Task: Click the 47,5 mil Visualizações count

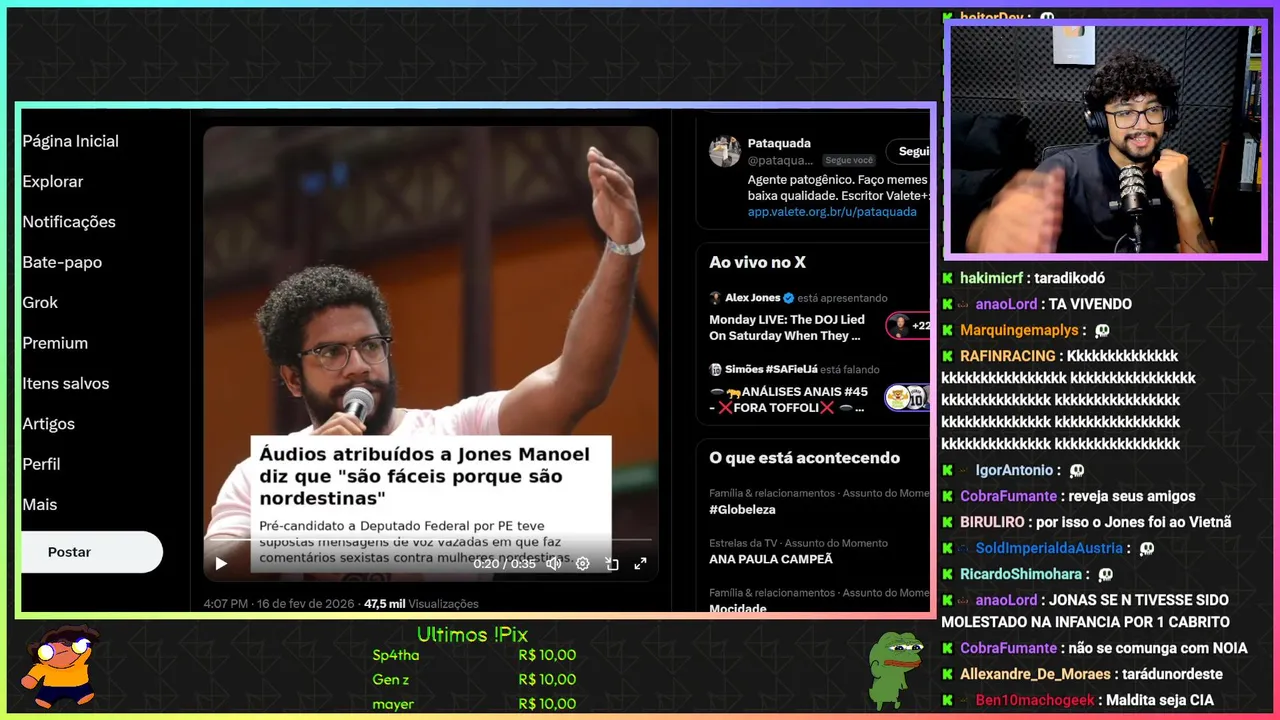Action: coord(421,604)
